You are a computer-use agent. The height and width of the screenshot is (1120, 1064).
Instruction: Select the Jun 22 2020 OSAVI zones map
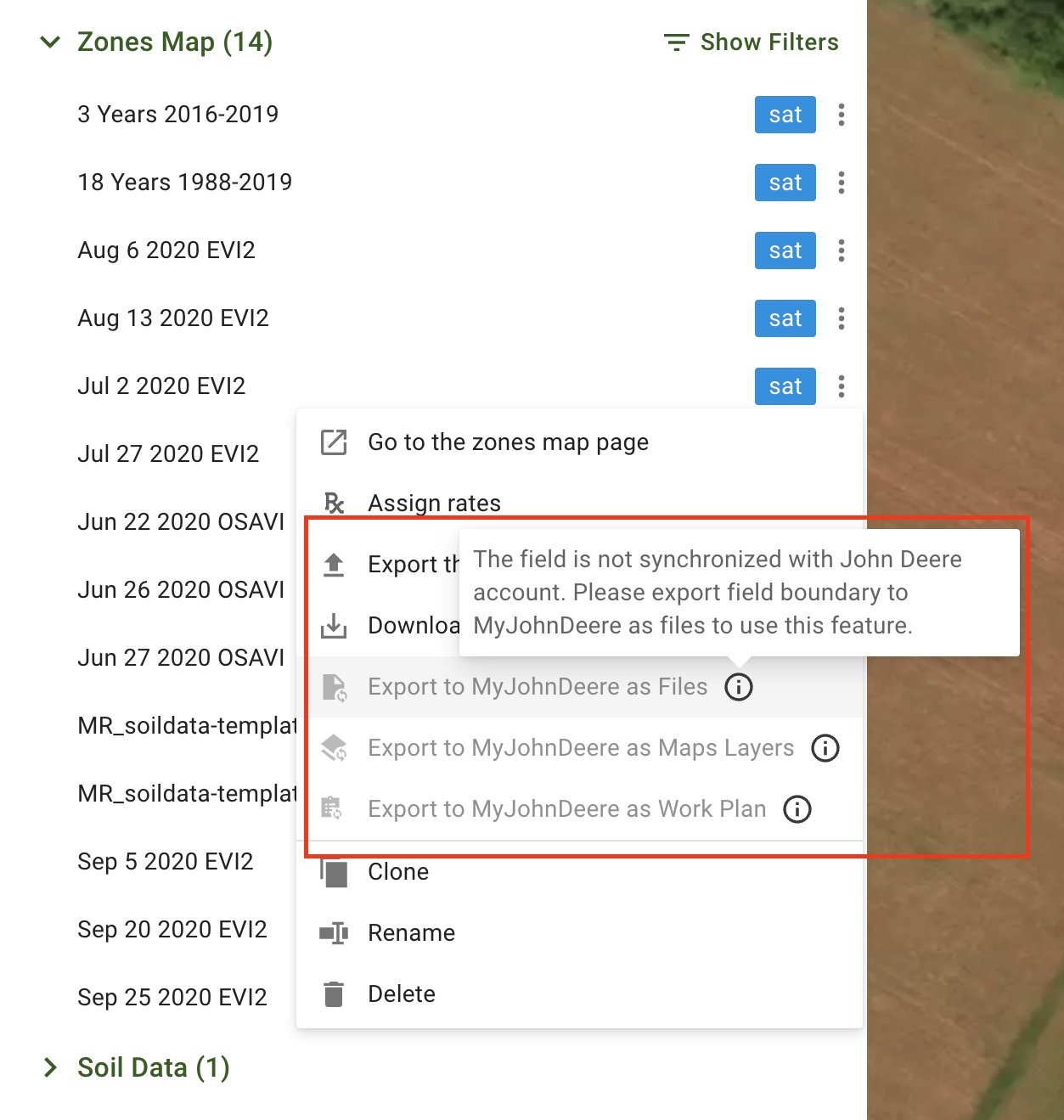181,522
